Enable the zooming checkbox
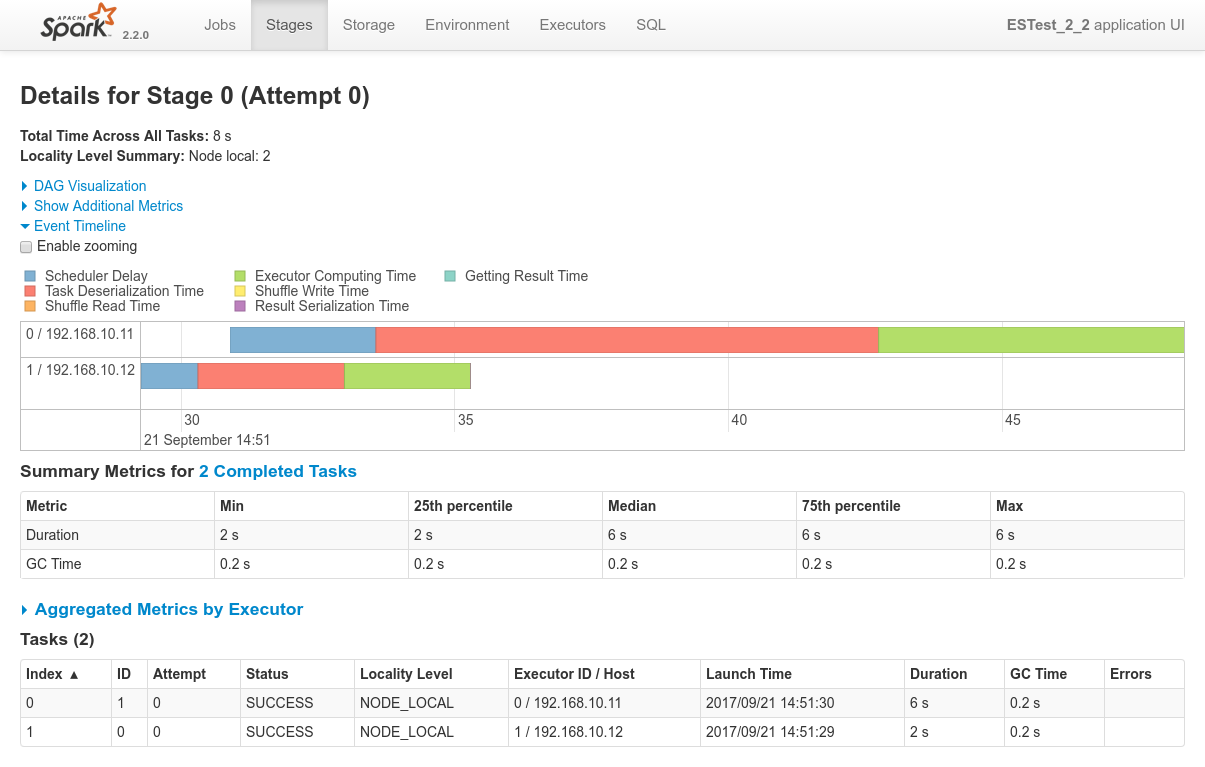Screen dimensions: 1205x767 tap(27, 247)
